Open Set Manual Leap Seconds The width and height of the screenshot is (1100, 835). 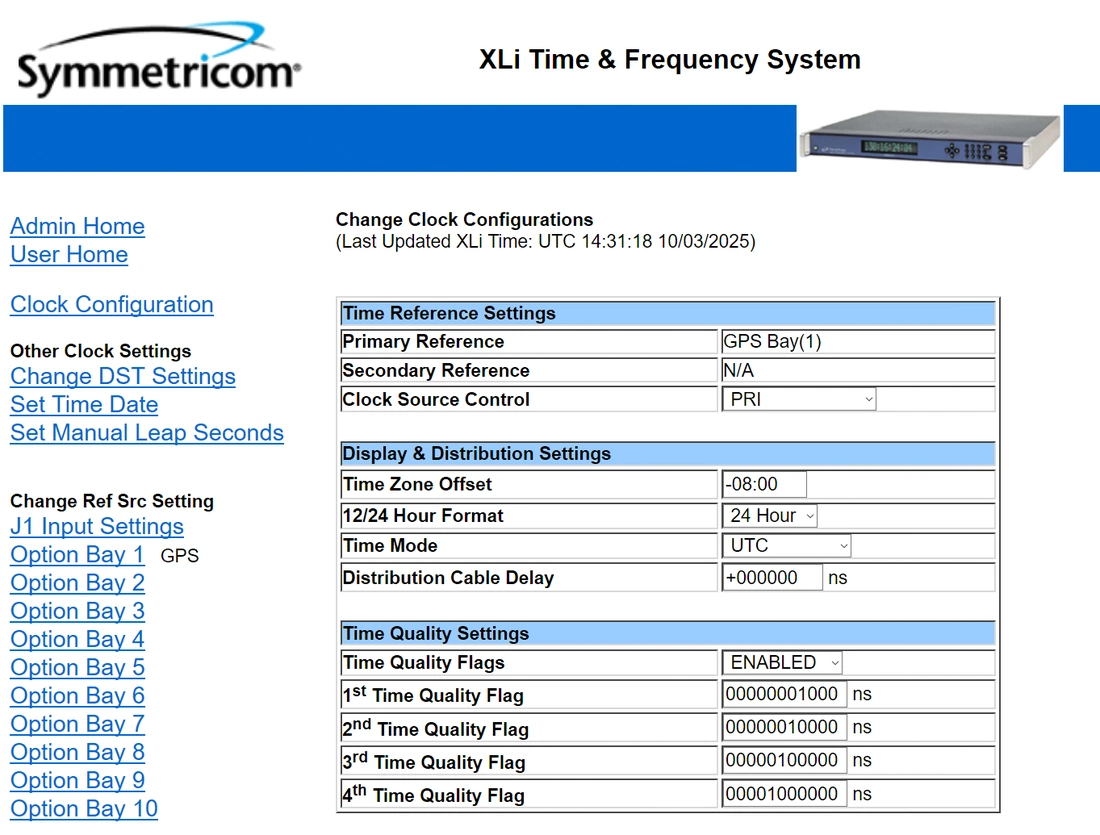click(147, 433)
